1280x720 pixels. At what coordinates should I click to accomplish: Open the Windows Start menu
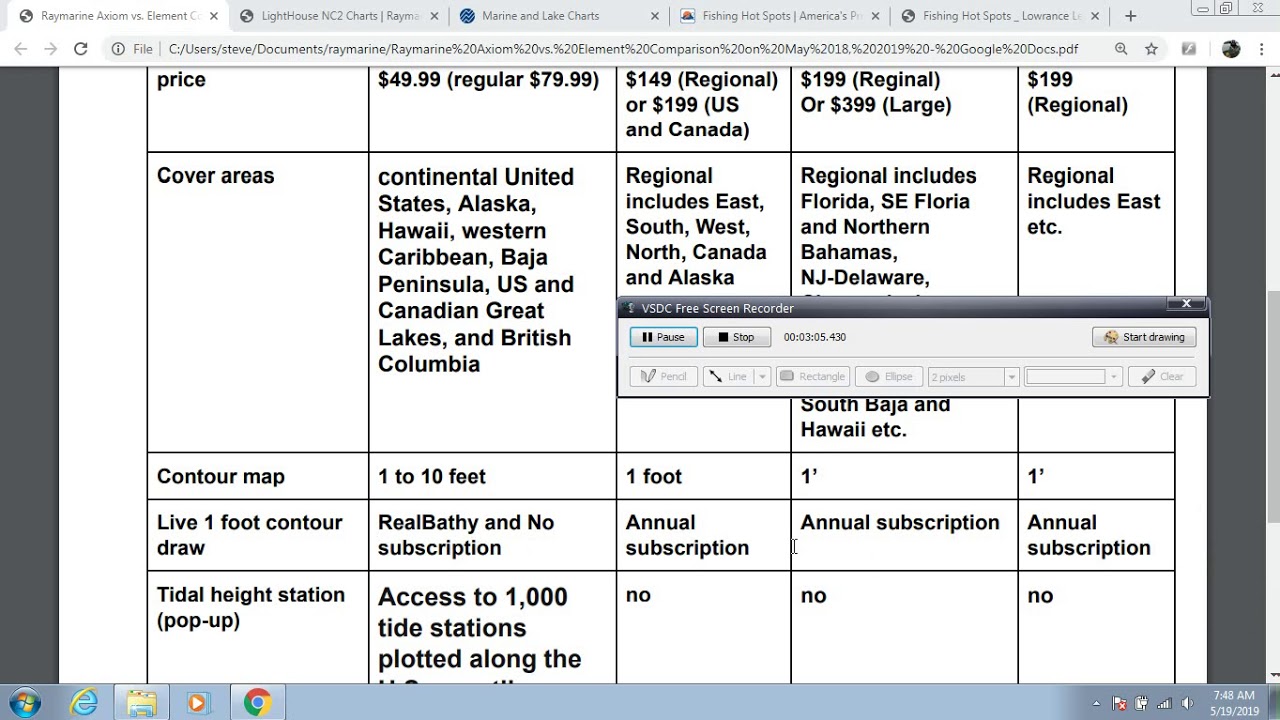click(x=25, y=703)
